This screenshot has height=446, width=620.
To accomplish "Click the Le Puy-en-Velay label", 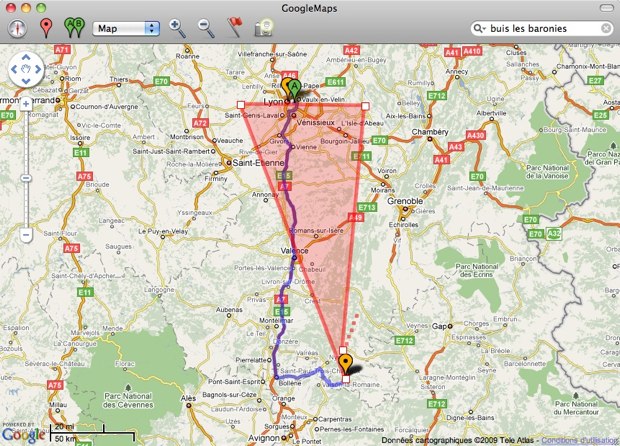I will click(x=163, y=231).
